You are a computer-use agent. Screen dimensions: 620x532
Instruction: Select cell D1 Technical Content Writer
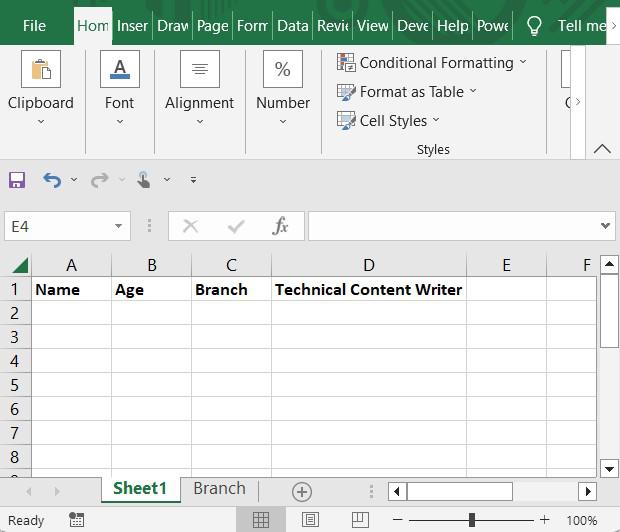(x=368, y=289)
